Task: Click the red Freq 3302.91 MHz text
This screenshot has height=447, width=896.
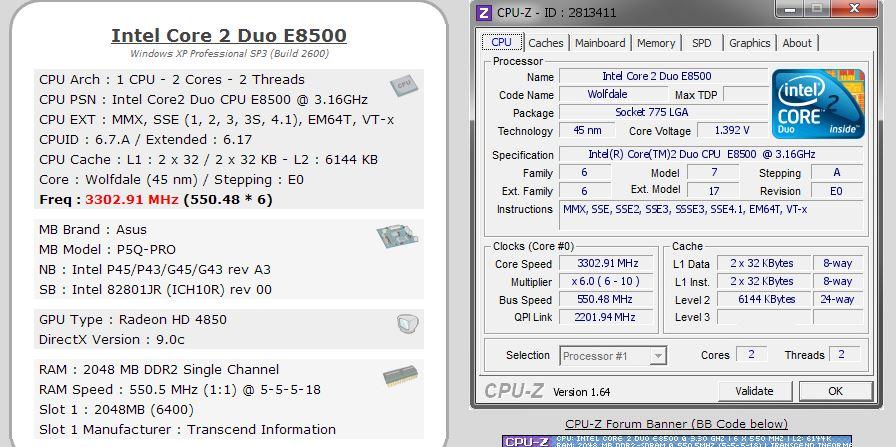Action: (x=132, y=199)
